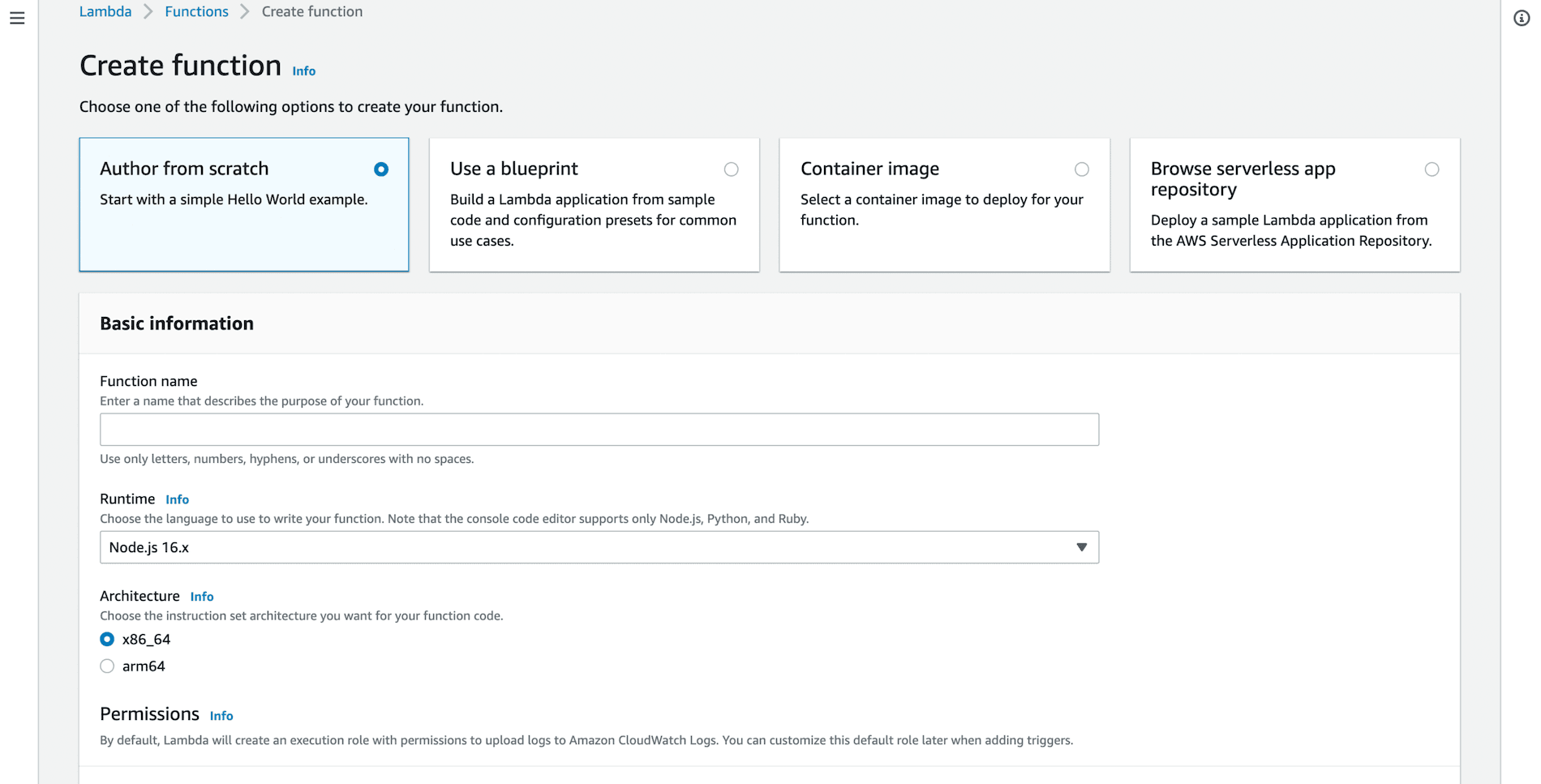The width and height of the screenshot is (1541, 784).
Task: Click inside the Function name field
Action: 599,429
